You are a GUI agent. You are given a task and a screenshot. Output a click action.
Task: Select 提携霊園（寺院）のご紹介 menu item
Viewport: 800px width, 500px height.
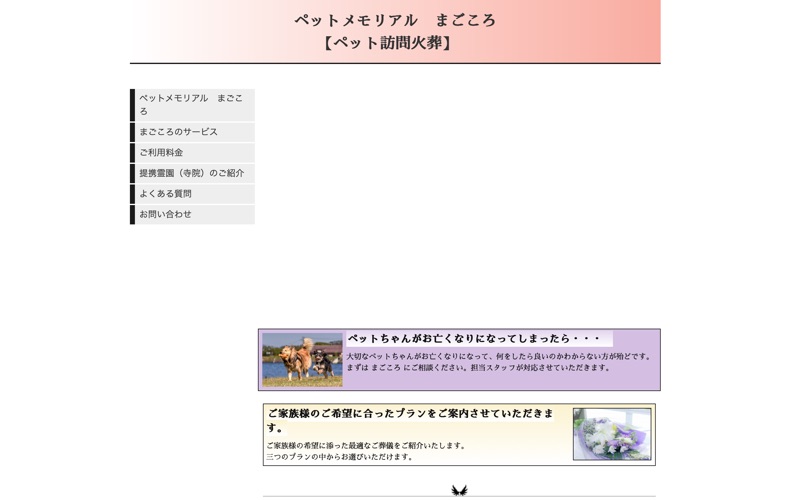point(192,173)
